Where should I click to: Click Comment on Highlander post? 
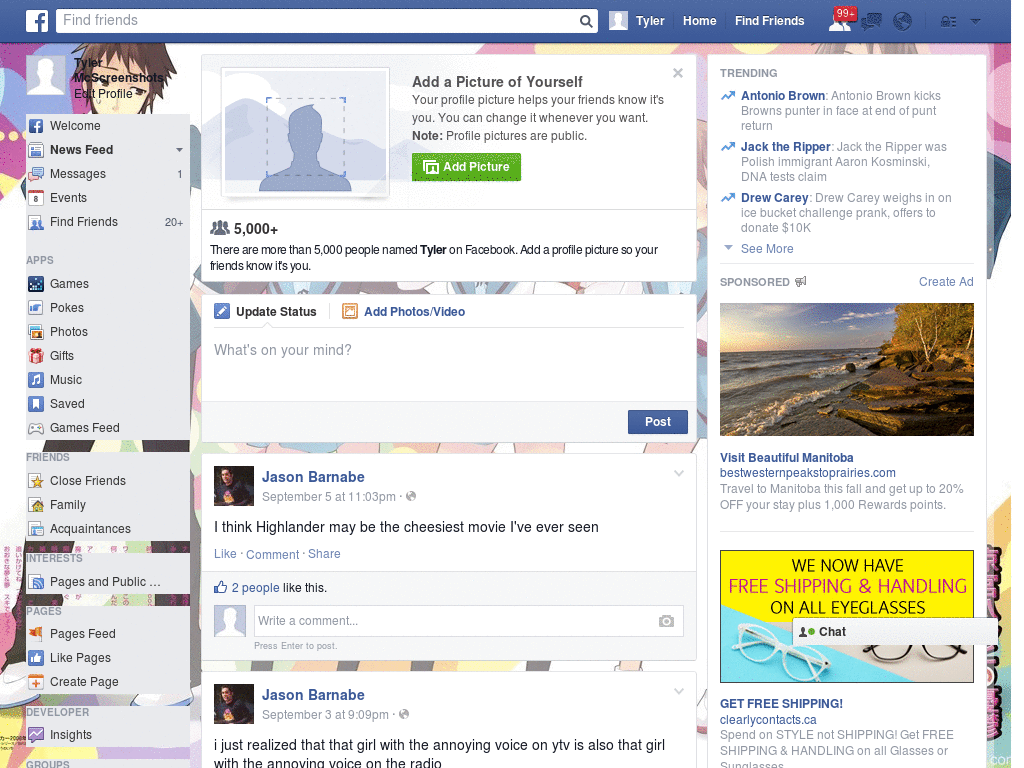coord(272,554)
